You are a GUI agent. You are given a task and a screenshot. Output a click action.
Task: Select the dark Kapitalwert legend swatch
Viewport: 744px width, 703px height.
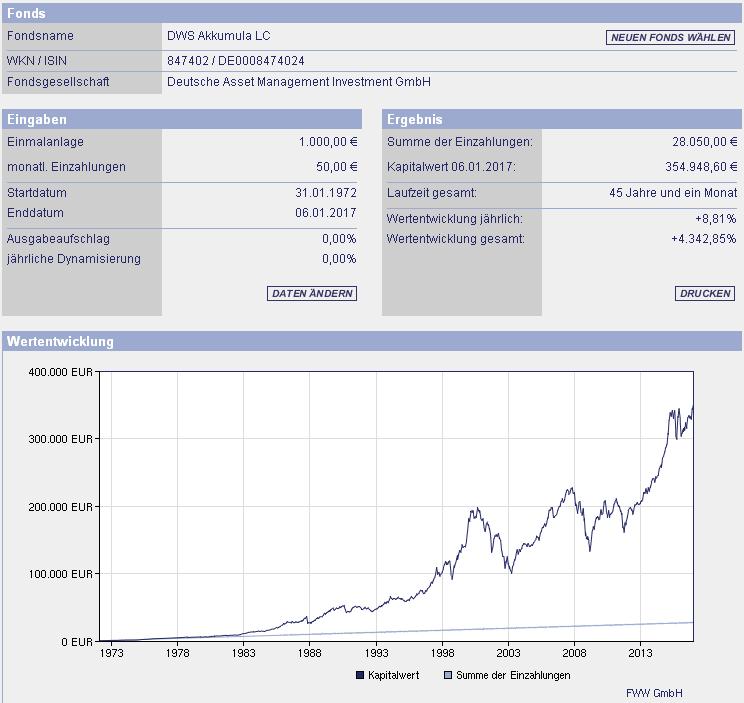coord(360,675)
